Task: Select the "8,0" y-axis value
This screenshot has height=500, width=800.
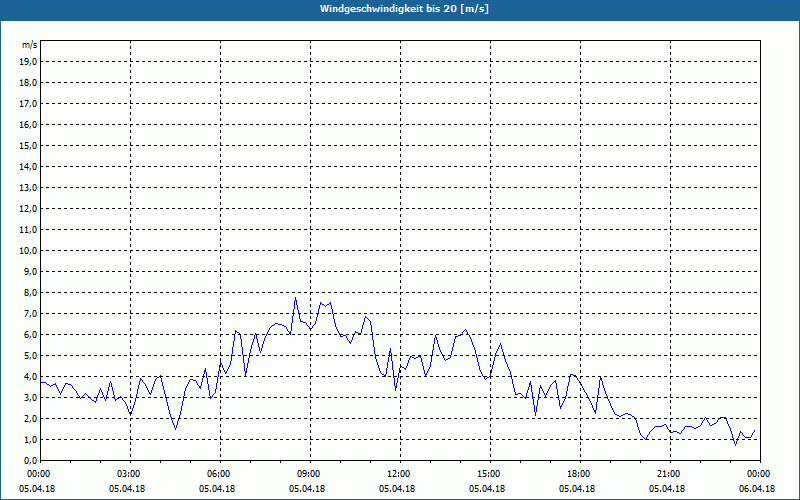Action: point(30,292)
